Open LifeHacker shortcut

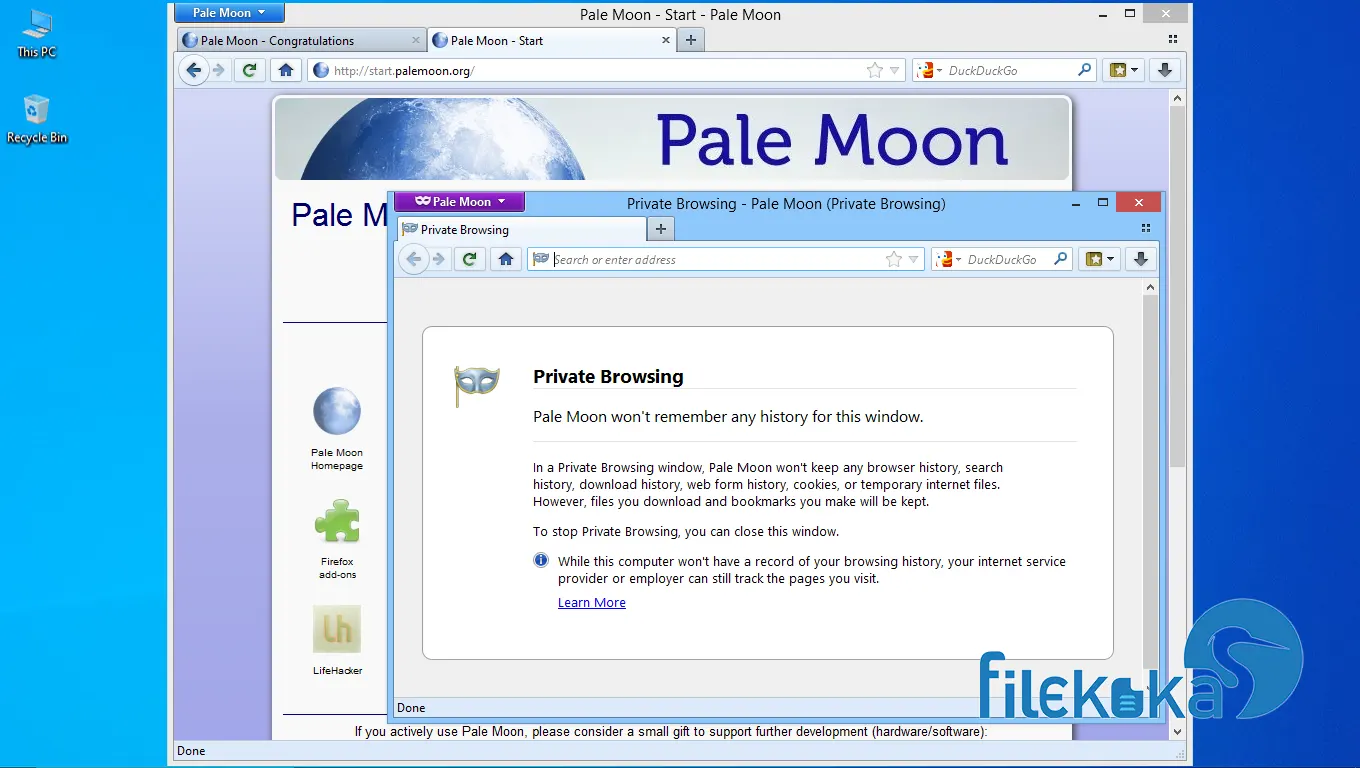(x=337, y=640)
